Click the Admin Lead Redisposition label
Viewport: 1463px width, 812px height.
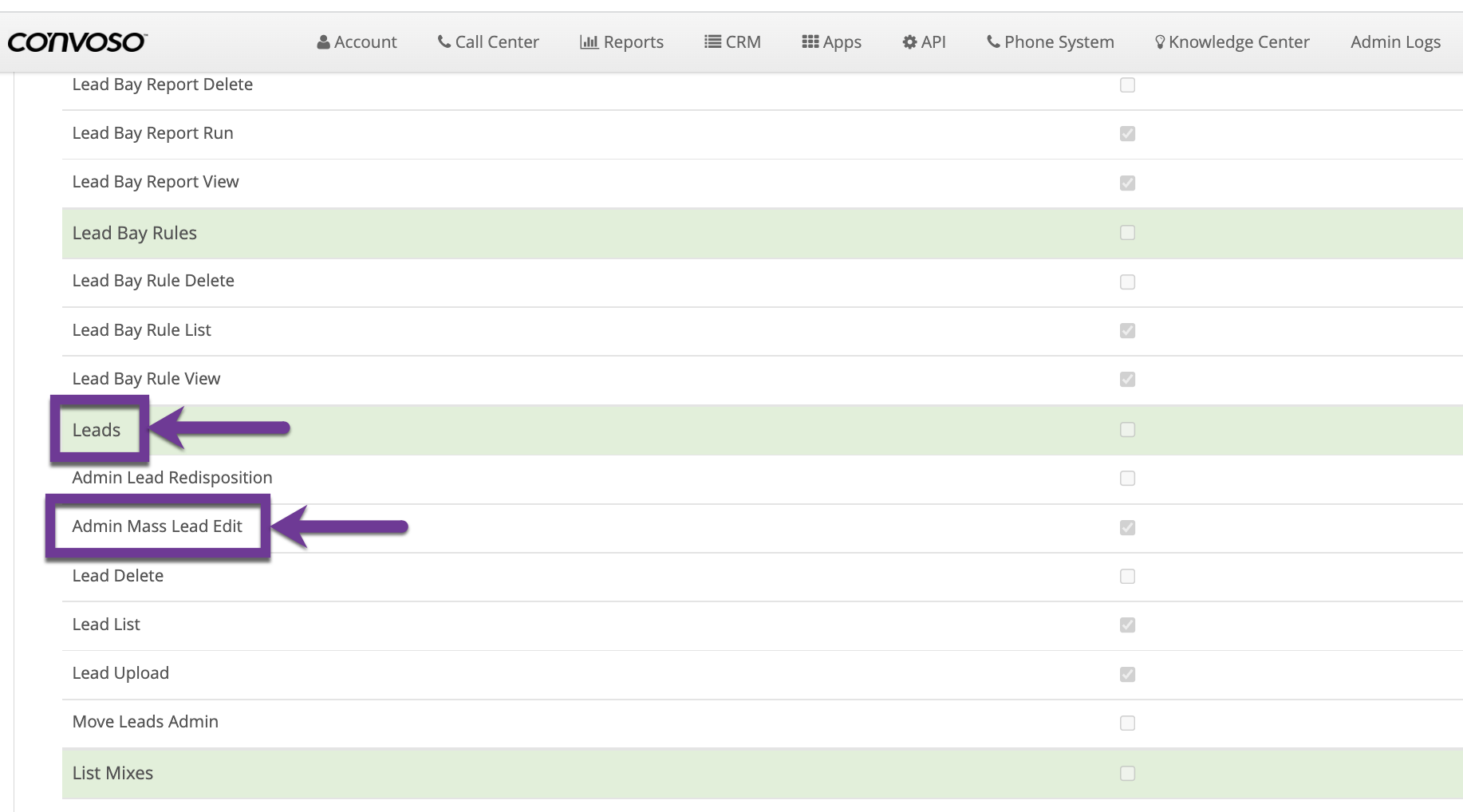click(172, 478)
